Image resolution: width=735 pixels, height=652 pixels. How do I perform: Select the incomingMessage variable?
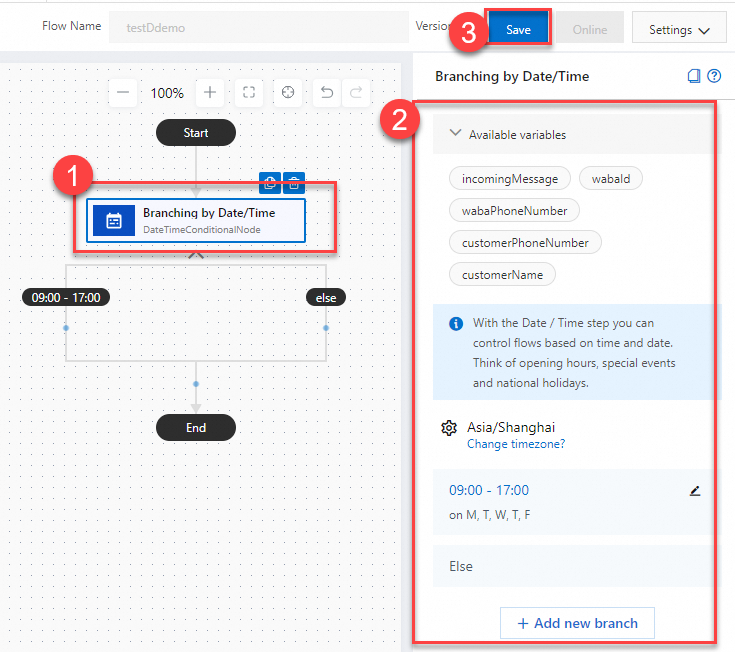point(510,179)
